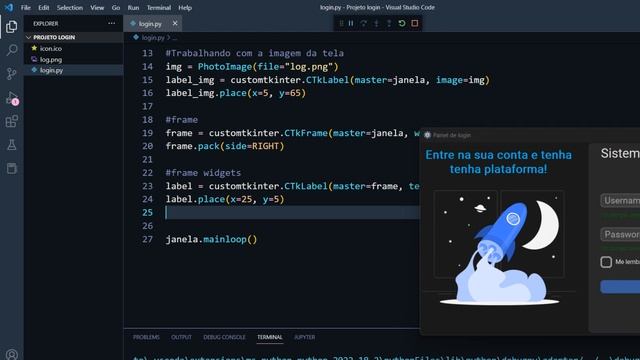Open the Edit menu
This screenshot has width=640, height=360.
coord(44,7)
